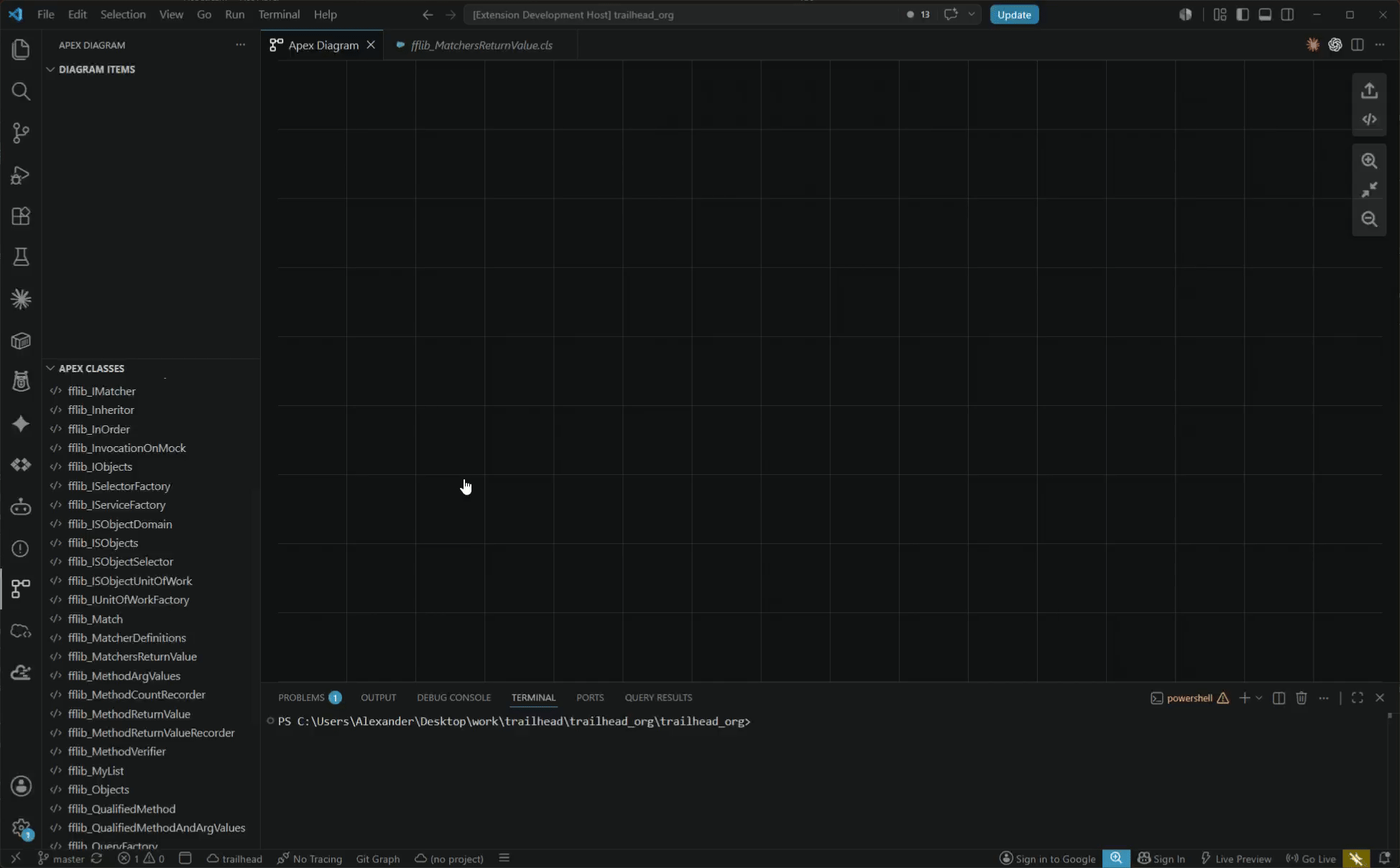
Task: Open the Explorer view in activity bar
Action: coord(21,49)
